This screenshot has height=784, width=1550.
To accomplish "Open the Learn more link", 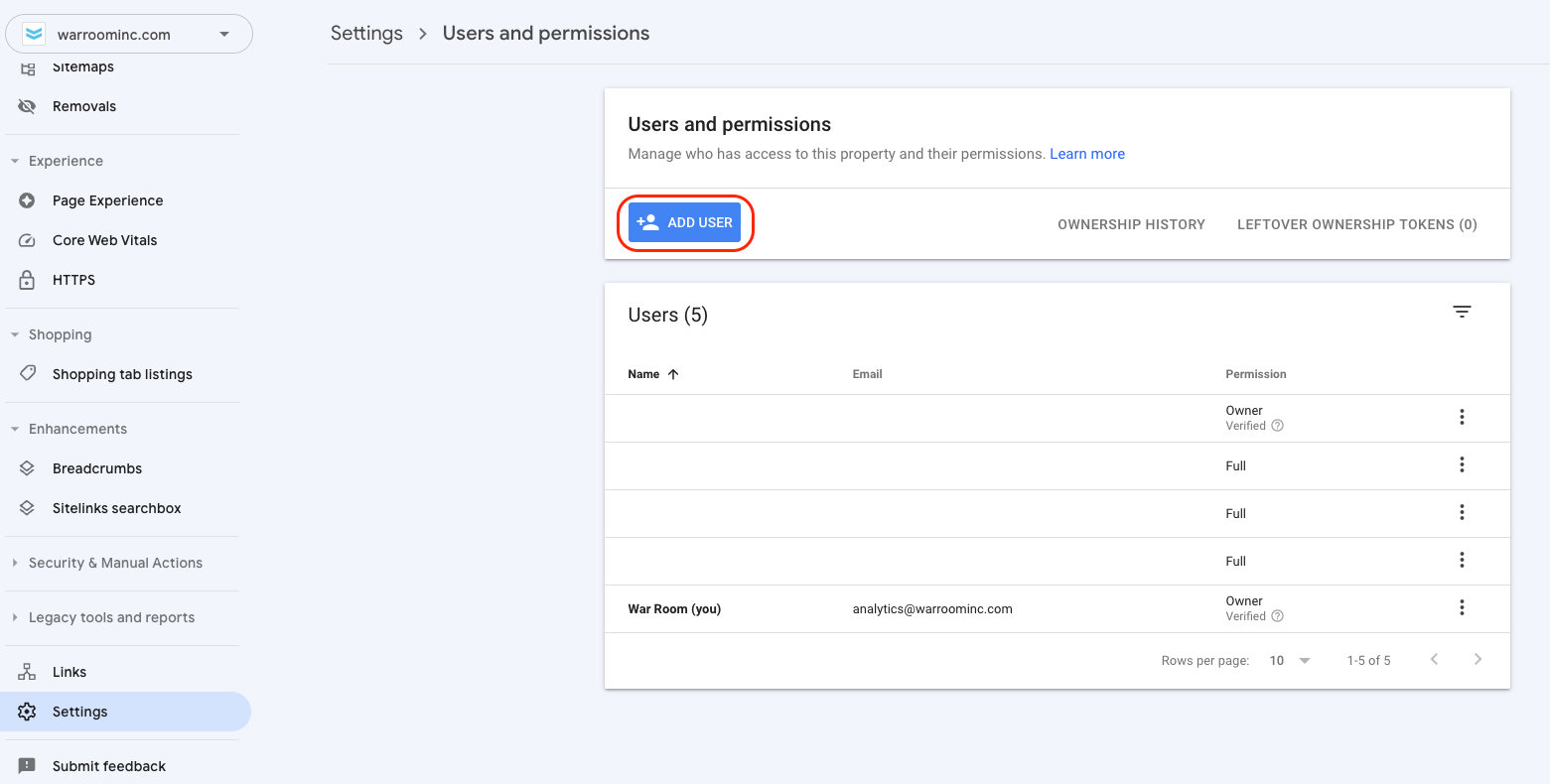I will pyautogui.click(x=1087, y=154).
